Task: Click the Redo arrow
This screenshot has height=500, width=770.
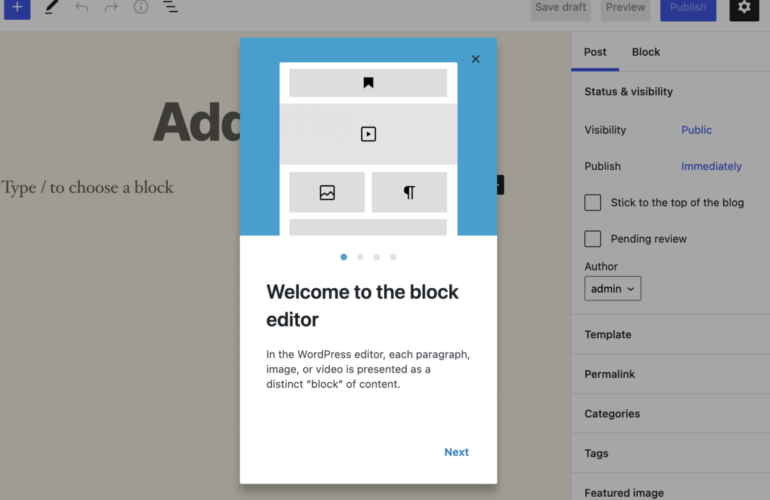Action: coord(111,7)
